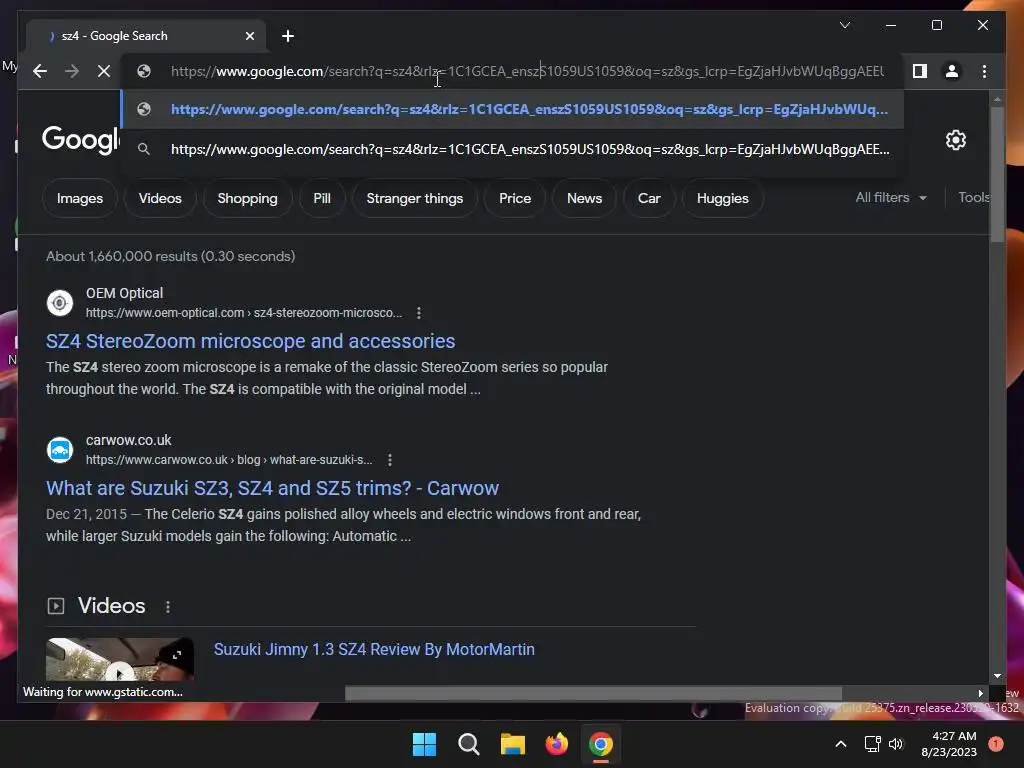Open a new browser tab
Screen dimensions: 1024x768
(x=288, y=36)
